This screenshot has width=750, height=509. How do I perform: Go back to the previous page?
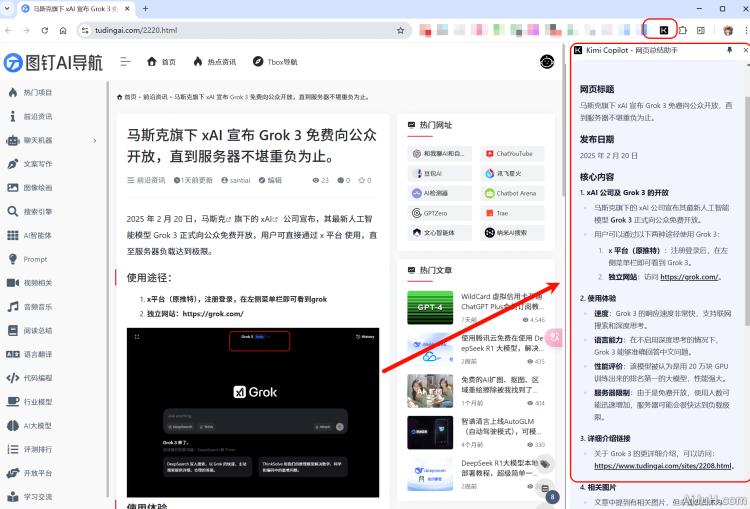pyautogui.click(x=9, y=30)
